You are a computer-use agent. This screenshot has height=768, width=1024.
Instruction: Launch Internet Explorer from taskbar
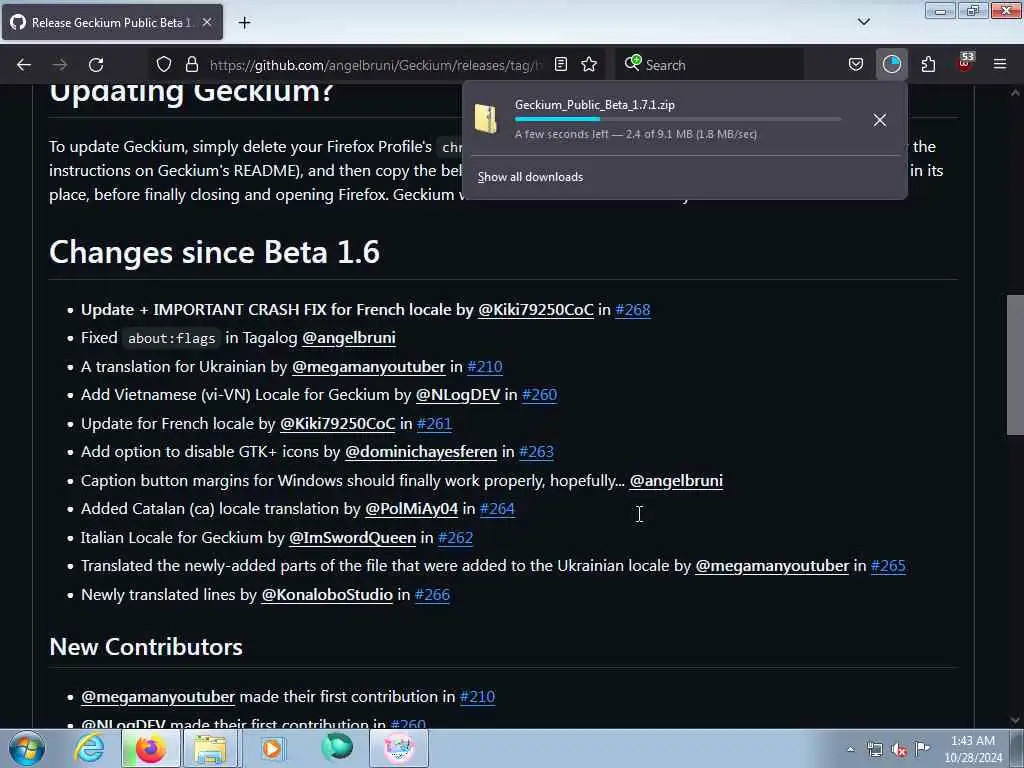(x=89, y=749)
